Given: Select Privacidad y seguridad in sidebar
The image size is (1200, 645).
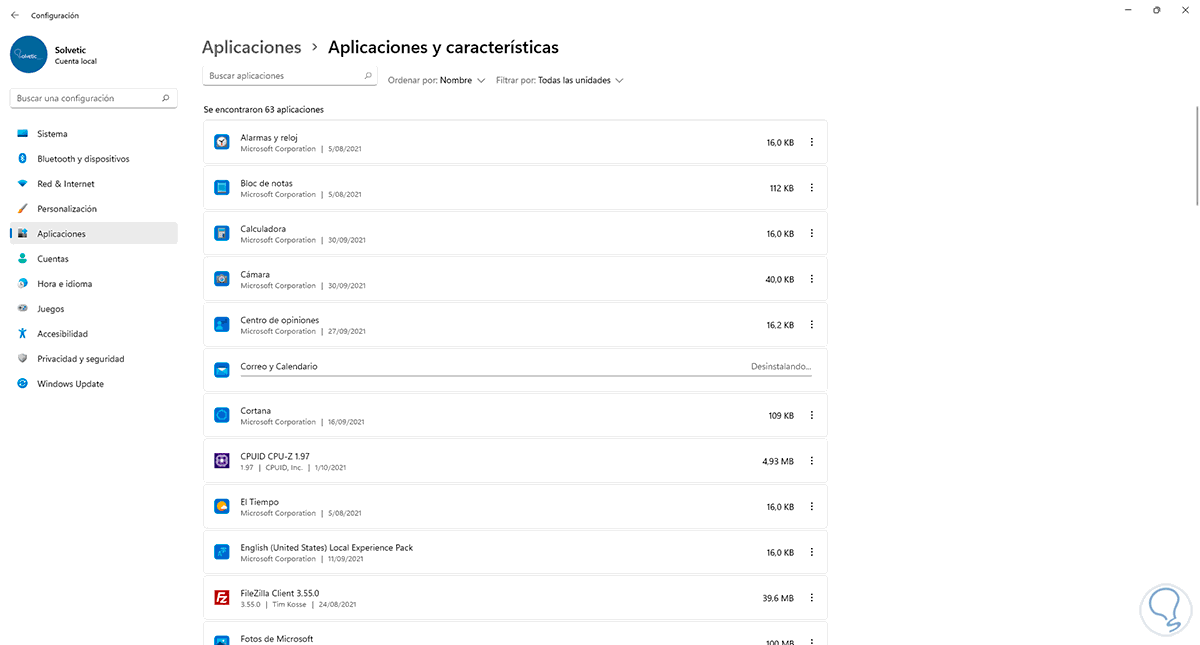Looking at the screenshot, I should click(x=80, y=359).
